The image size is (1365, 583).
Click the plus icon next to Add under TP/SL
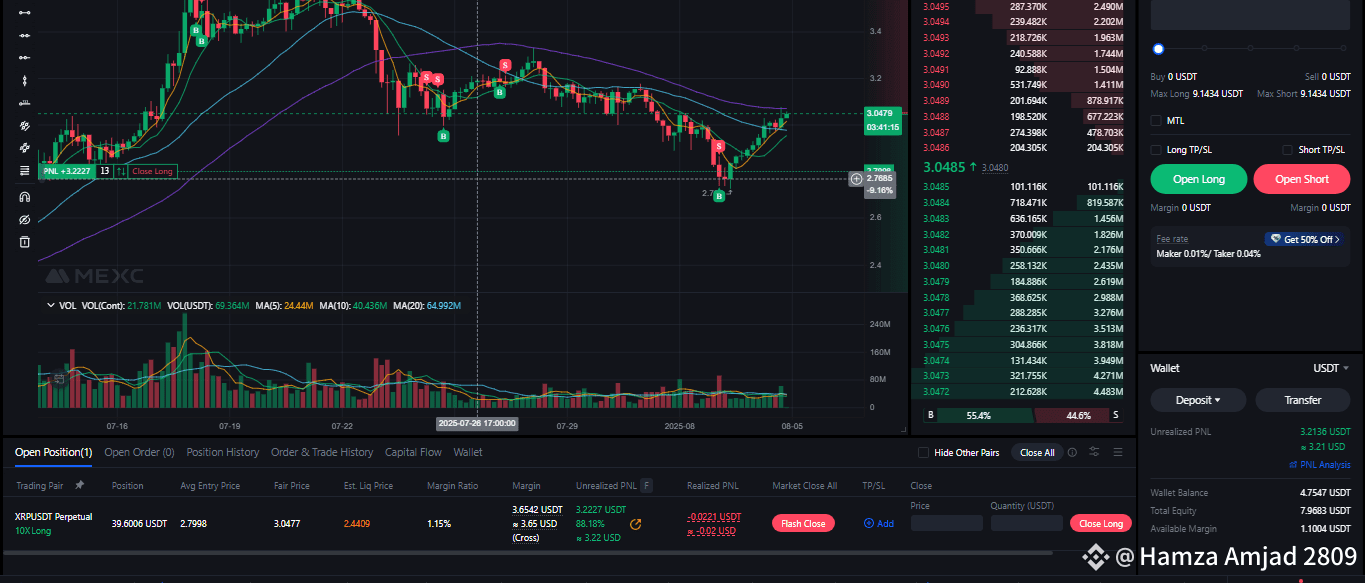[x=868, y=523]
